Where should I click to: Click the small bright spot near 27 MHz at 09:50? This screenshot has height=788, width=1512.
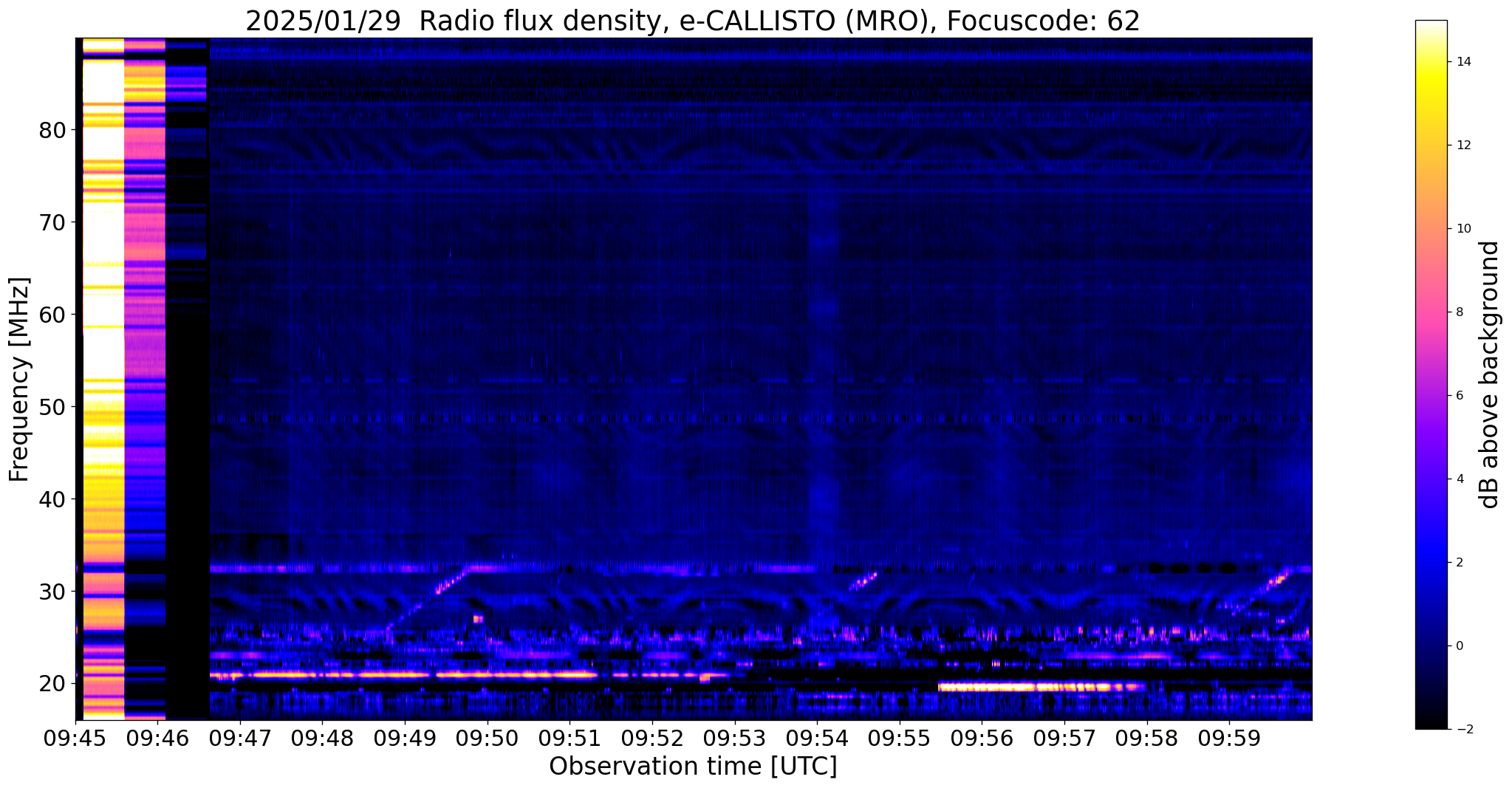tap(478, 619)
